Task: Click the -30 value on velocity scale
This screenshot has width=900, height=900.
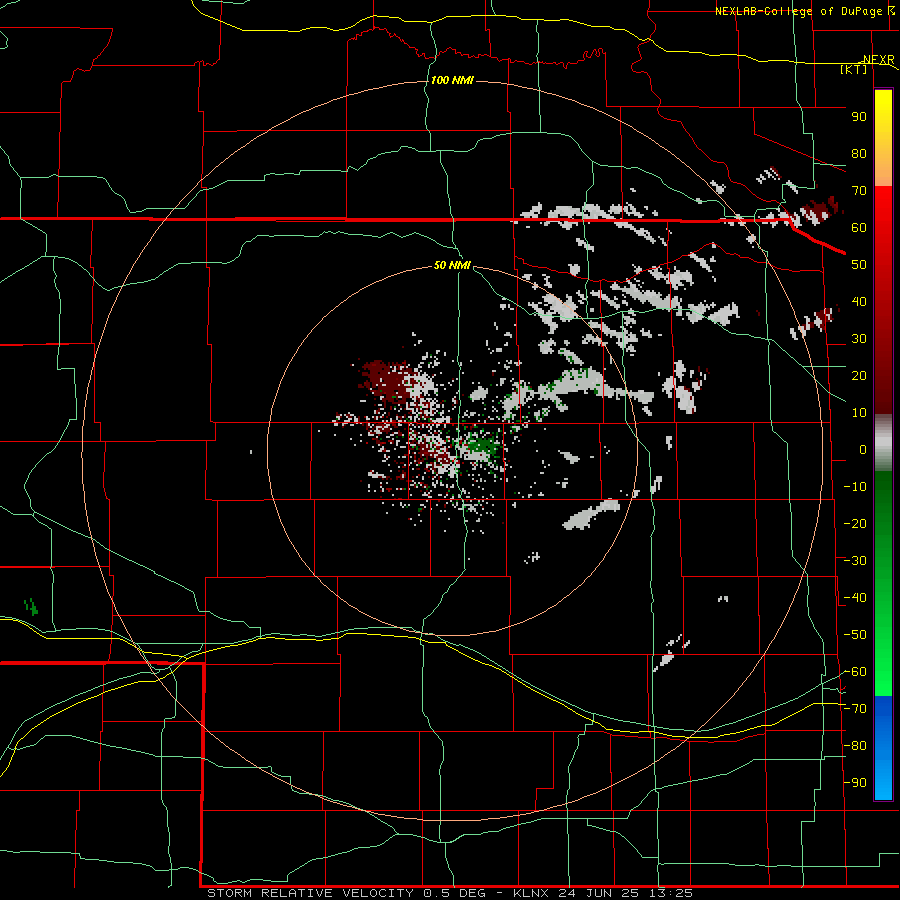Action: point(855,561)
